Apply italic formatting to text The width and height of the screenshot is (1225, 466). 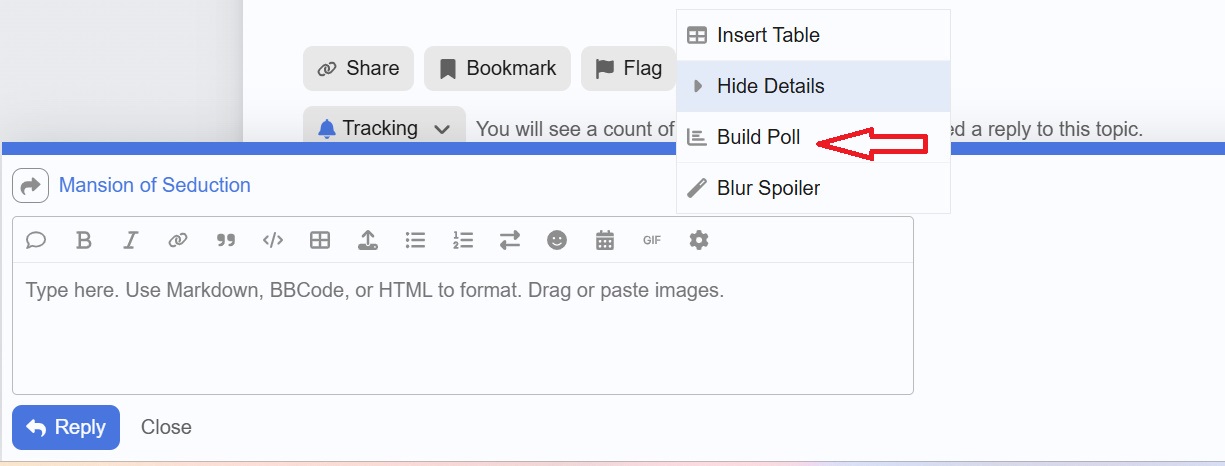coord(130,240)
